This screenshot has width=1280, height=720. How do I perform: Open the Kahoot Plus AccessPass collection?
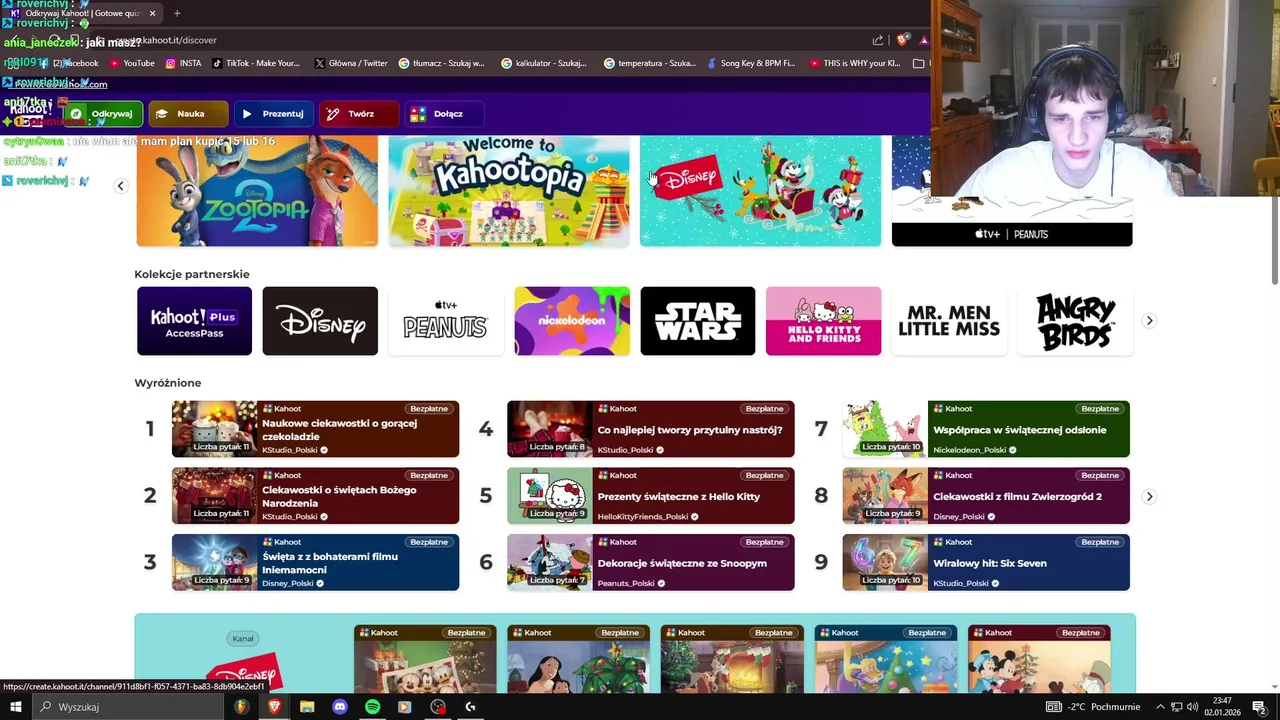click(194, 321)
